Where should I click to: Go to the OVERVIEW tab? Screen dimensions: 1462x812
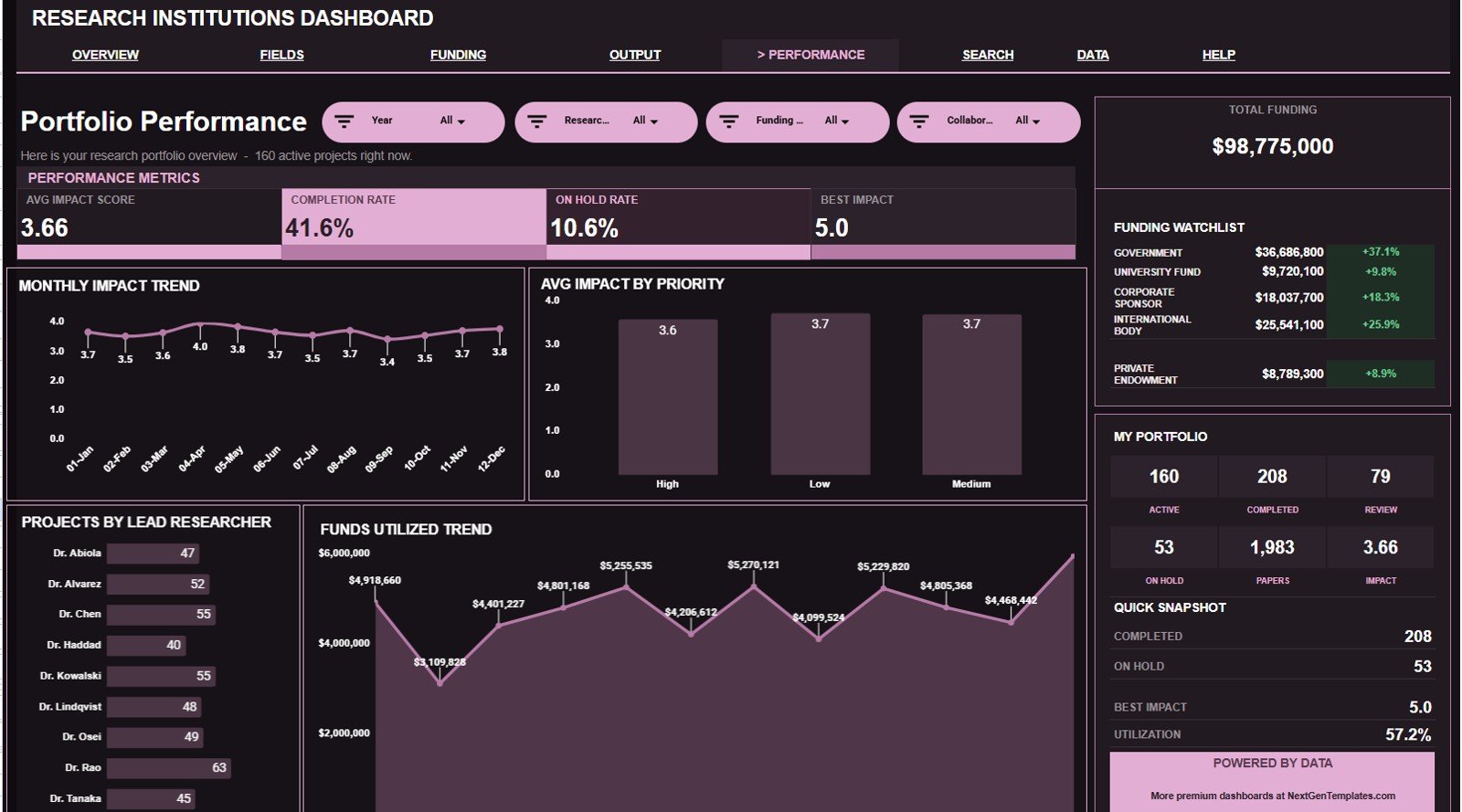click(x=106, y=55)
